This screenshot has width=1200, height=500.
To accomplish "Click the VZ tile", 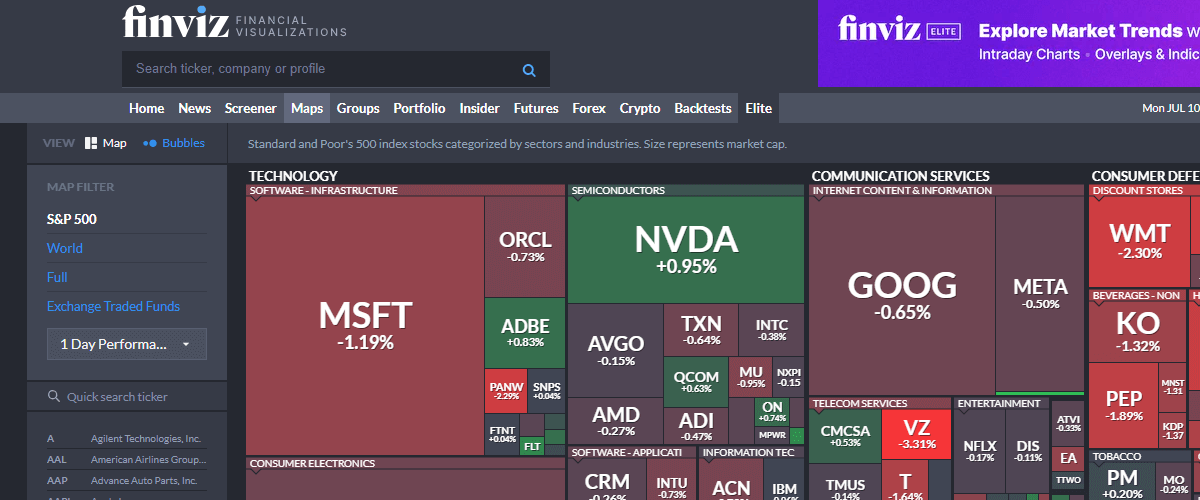I will (x=917, y=436).
